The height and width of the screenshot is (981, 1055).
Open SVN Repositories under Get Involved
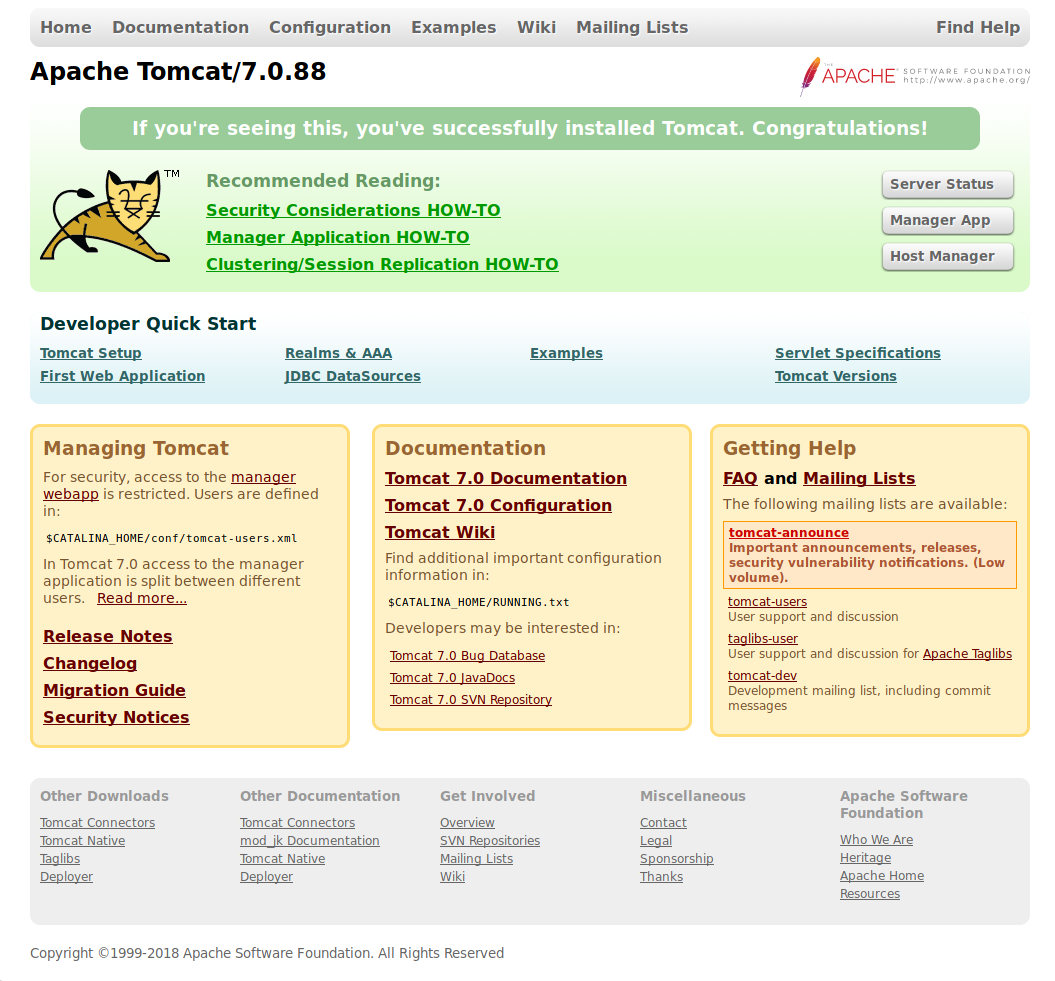[490, 841]
